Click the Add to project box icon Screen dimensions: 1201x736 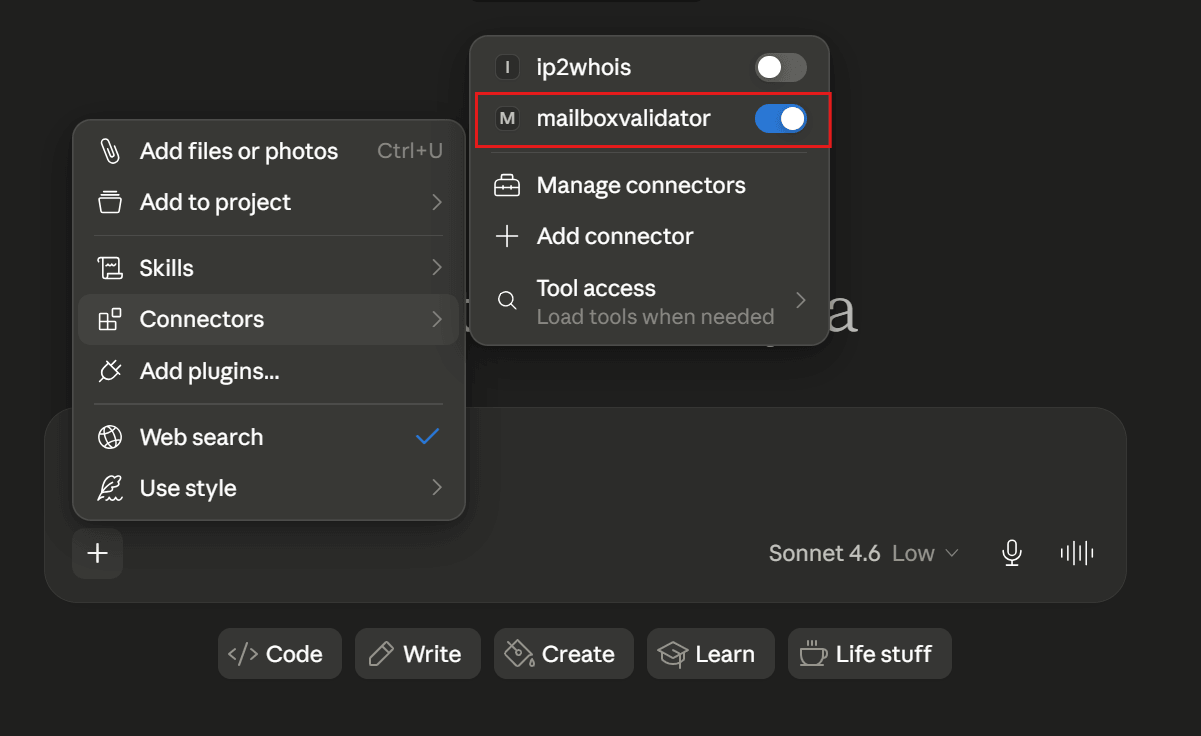tap(110, 202)
